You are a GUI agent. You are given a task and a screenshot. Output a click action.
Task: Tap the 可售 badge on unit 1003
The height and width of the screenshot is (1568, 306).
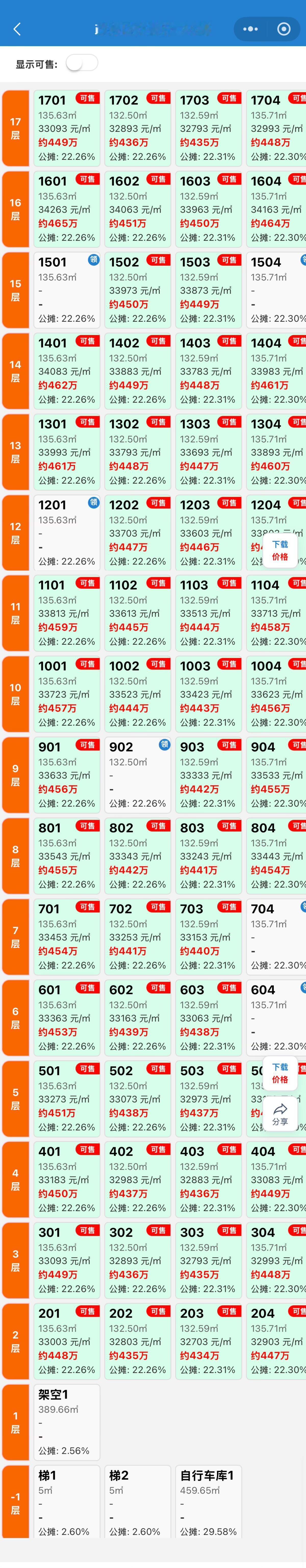[x=229, y=664]
